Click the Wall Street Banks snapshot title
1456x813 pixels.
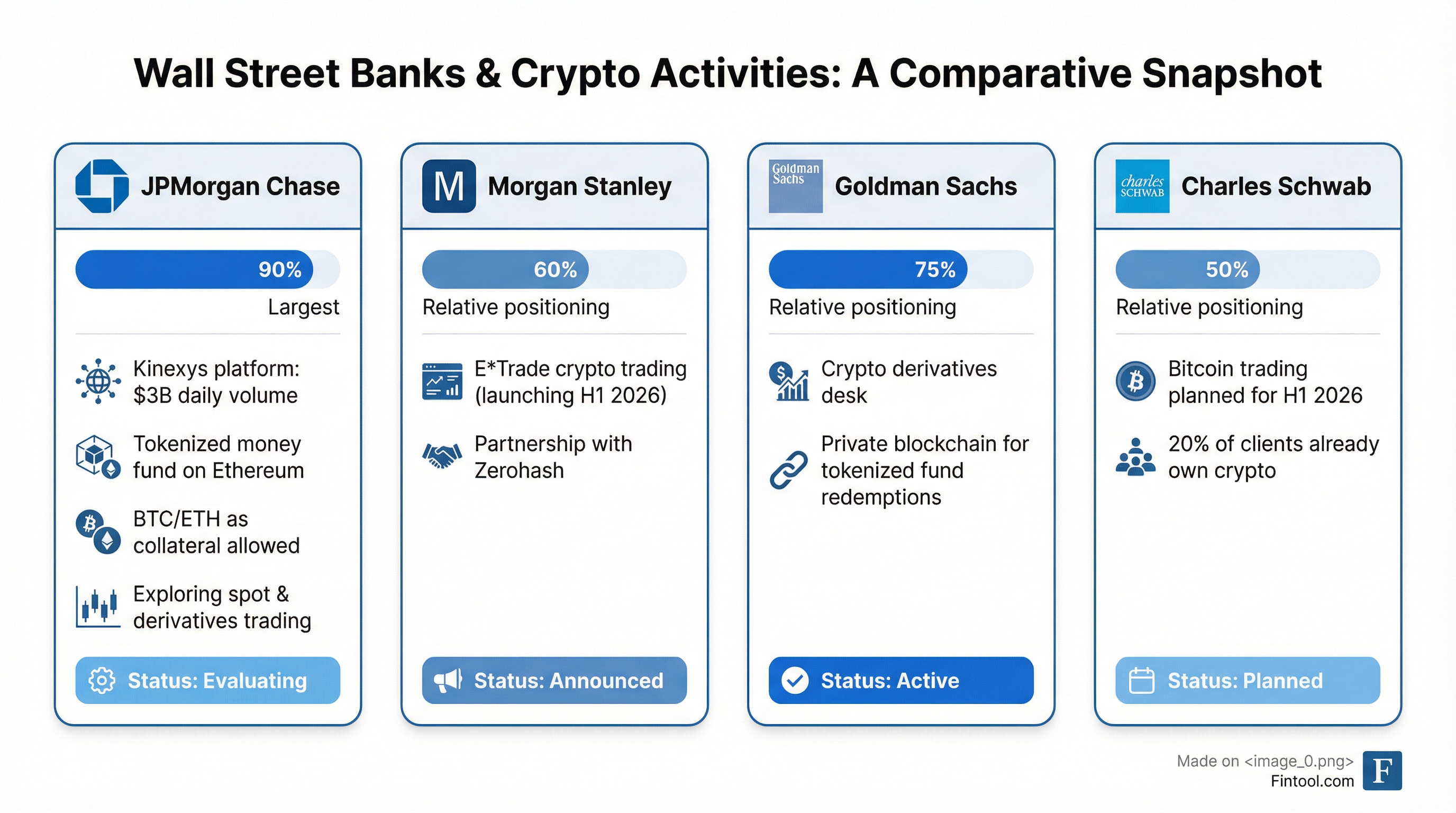[x=727, y=74]
